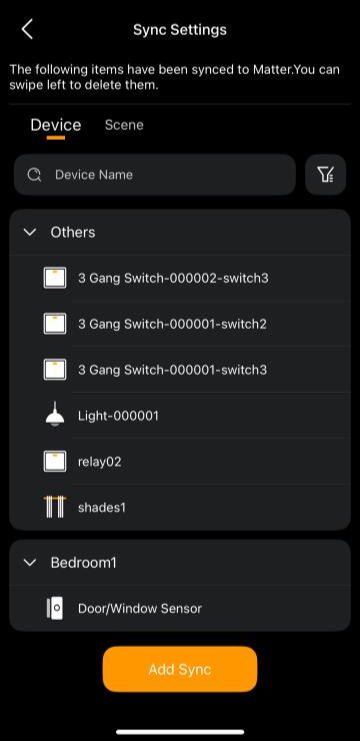360x741 pixels.
Task: Select the switch icon beside 3 Gang Switch-000001-switch2
Action: point(55,324)
